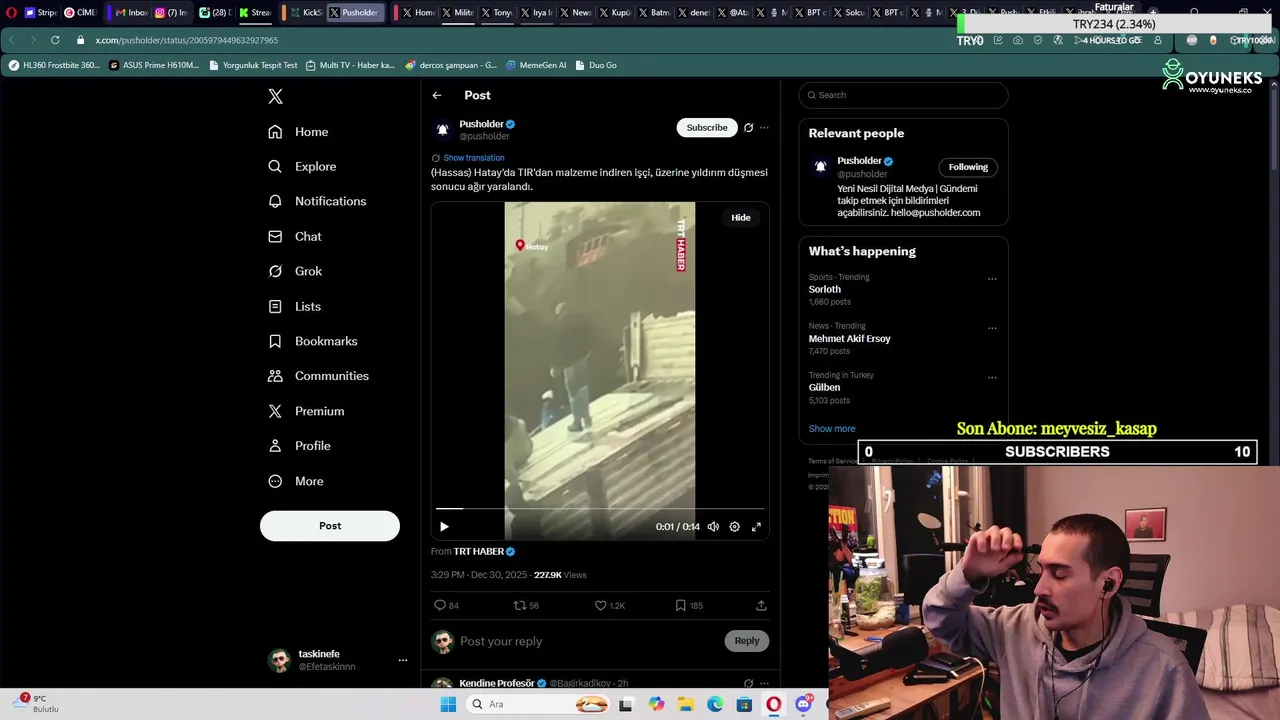
Task: Click the browser address bar URL
Action: (x=187, y=40)
